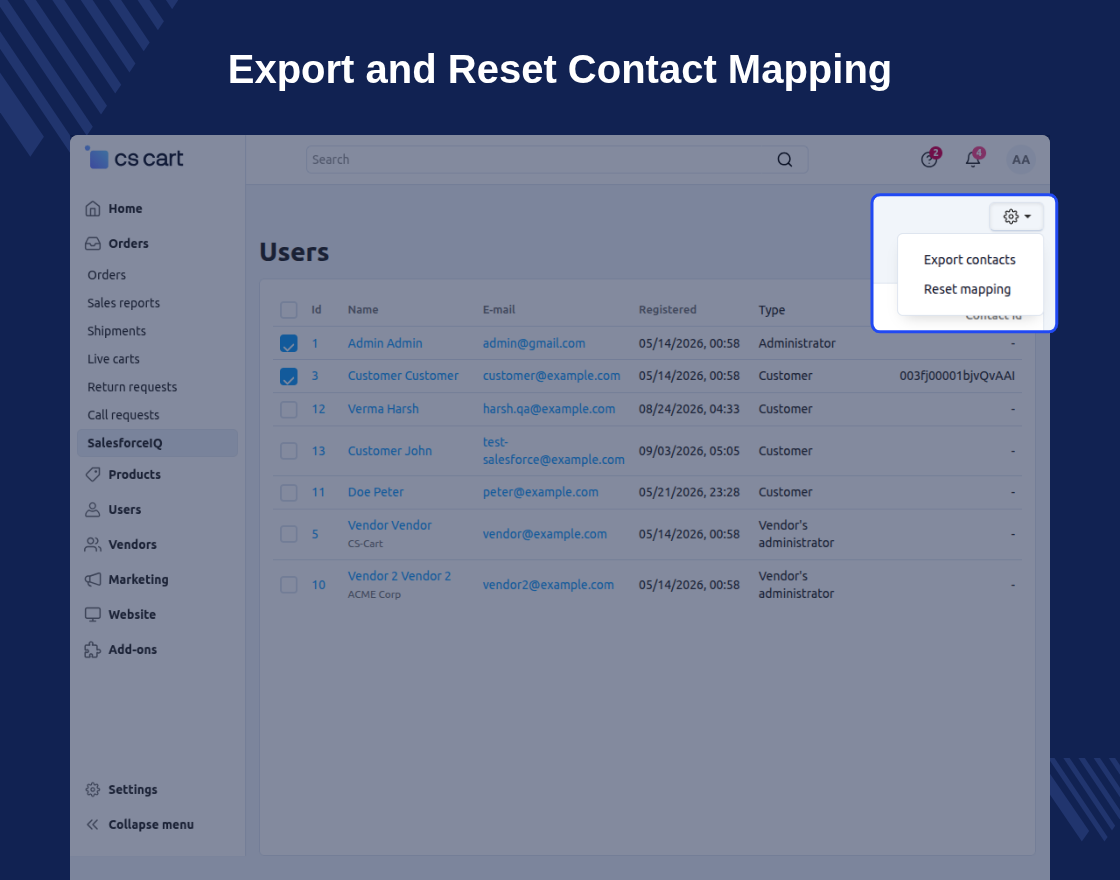Click the Marketing megaphone icon
Viewport: 1120px width, 880px height.
[93, 579]
